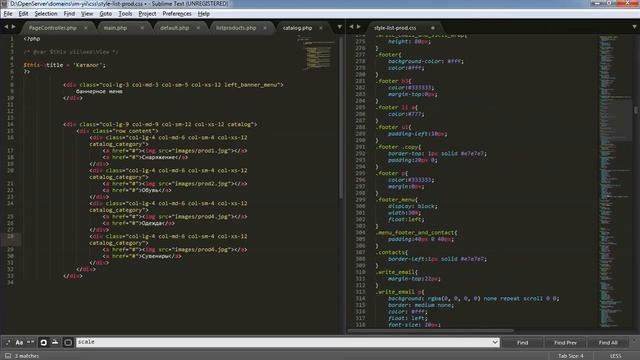Open the Tools menu
This screenshot has width=640, height=360.
(125, 13)
